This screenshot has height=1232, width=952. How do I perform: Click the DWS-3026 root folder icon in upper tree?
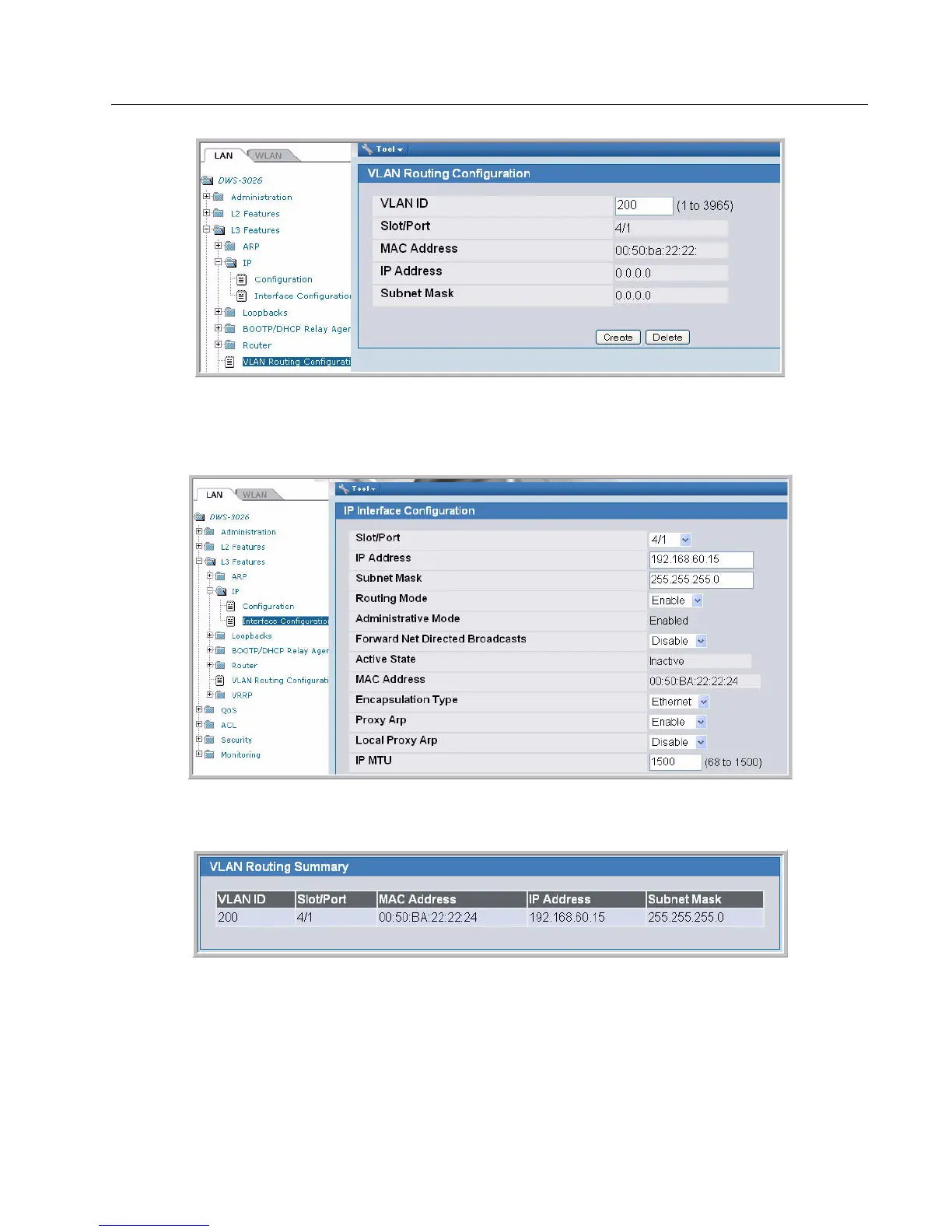coord(207,180)
